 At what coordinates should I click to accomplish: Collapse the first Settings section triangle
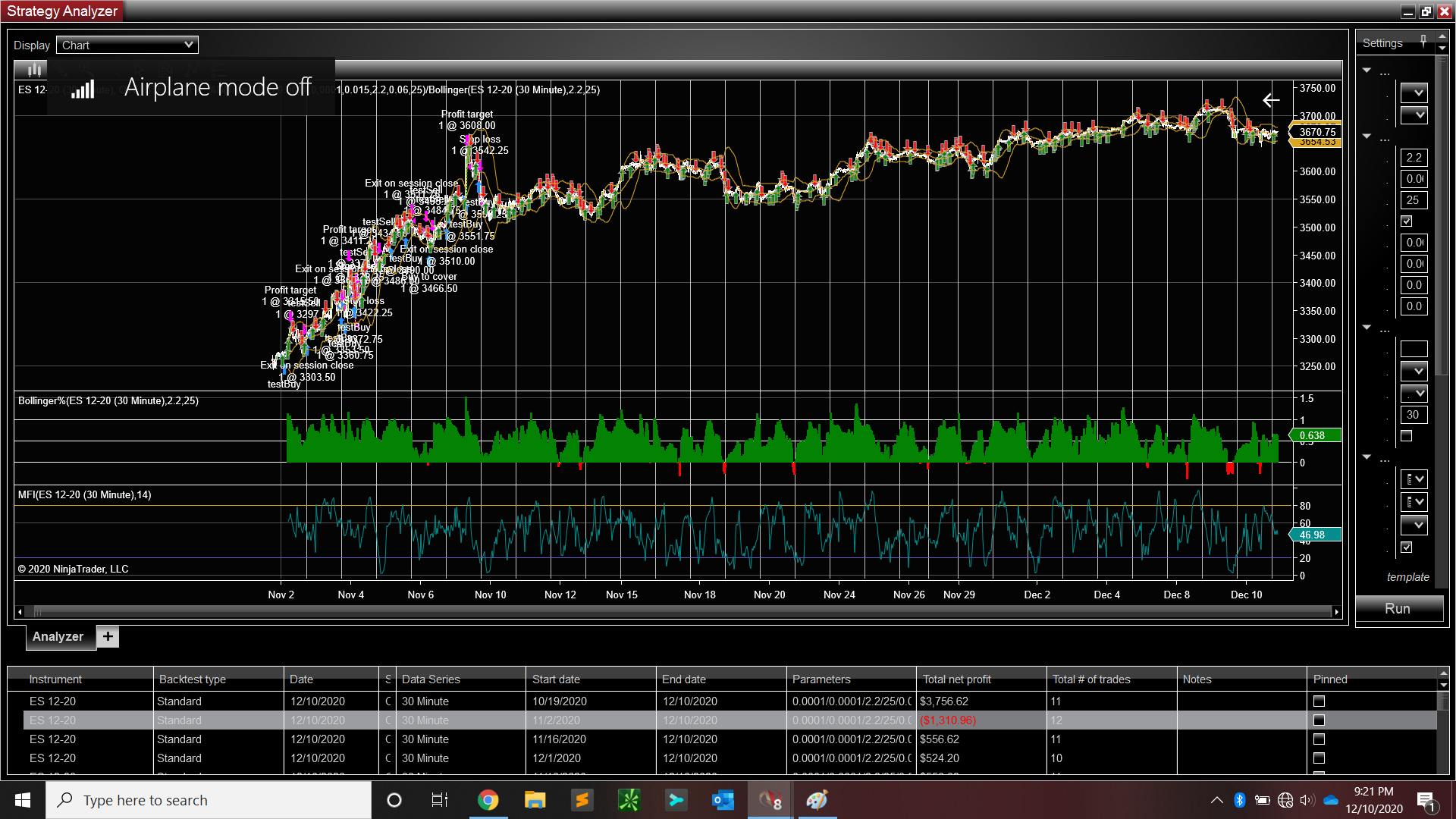click(1367, 71)
